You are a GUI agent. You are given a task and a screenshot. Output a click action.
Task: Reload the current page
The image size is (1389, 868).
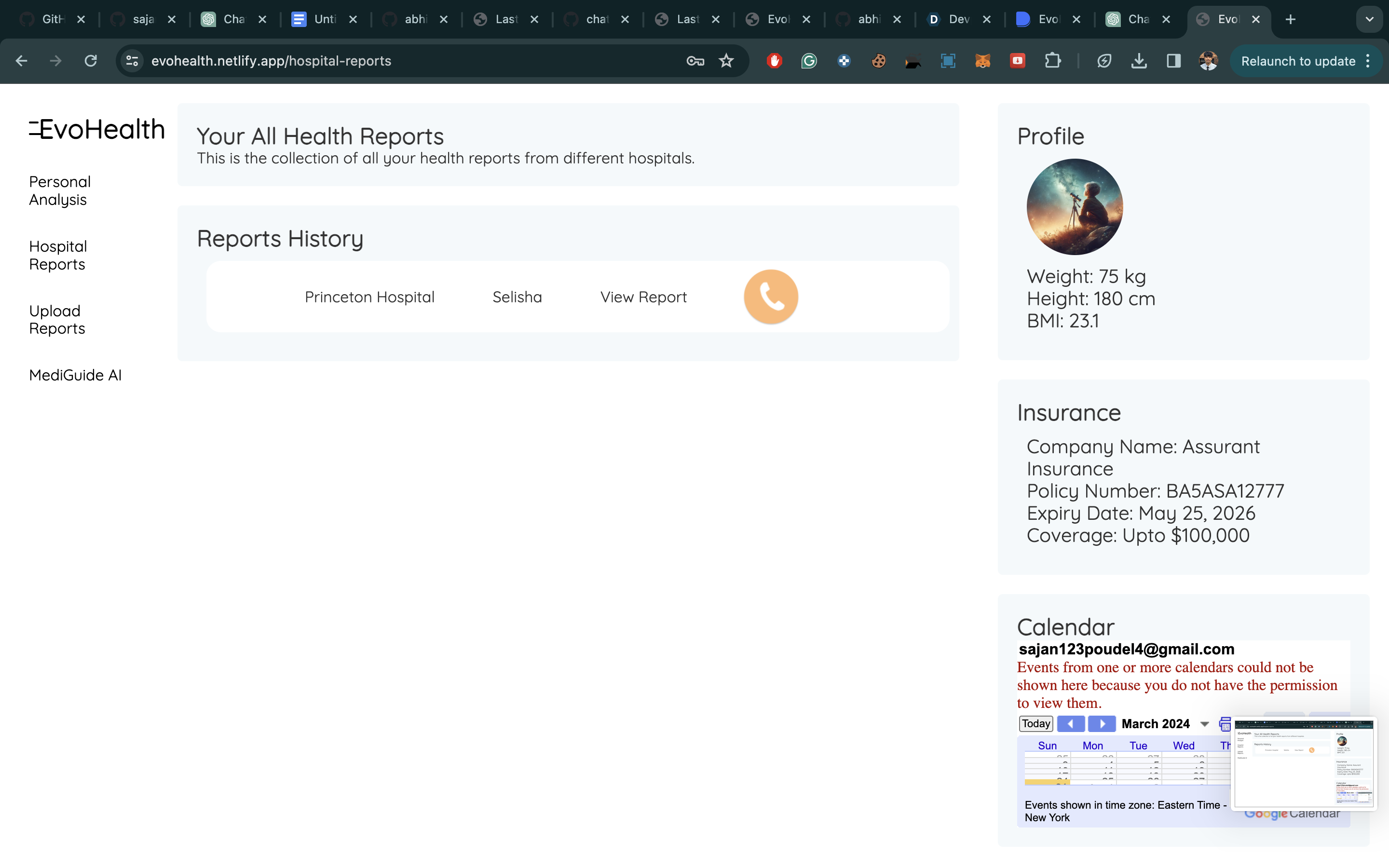pyautogui.click(x=91, y=61)
